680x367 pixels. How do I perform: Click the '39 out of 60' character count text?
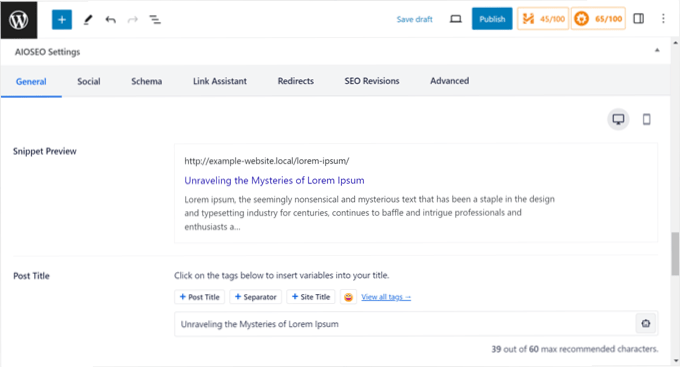[x=575, y=349]
